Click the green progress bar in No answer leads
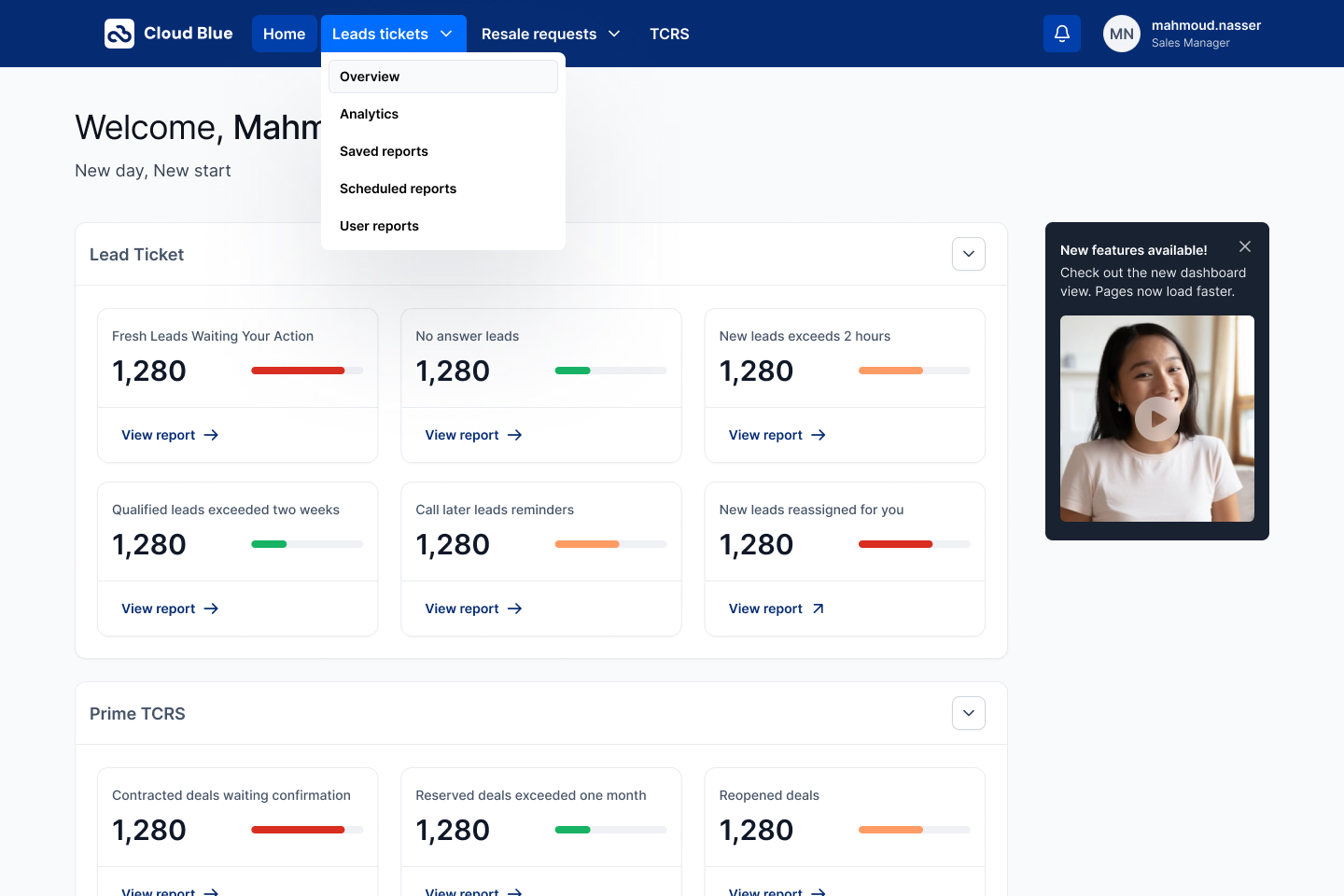The height and width of the screenshot is (896, 1344). point(610,371)
